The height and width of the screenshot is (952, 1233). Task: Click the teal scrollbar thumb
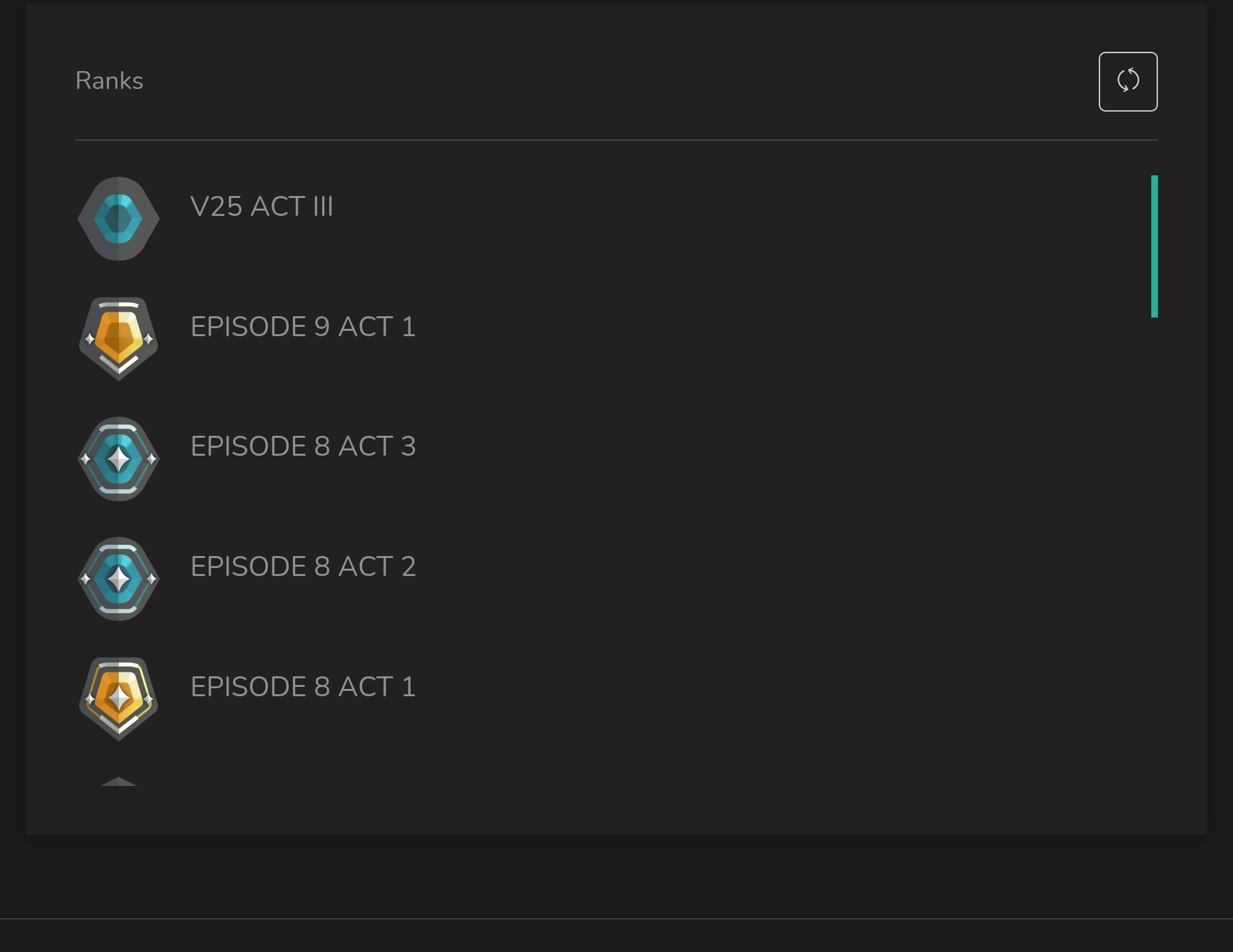point(1154,246)
